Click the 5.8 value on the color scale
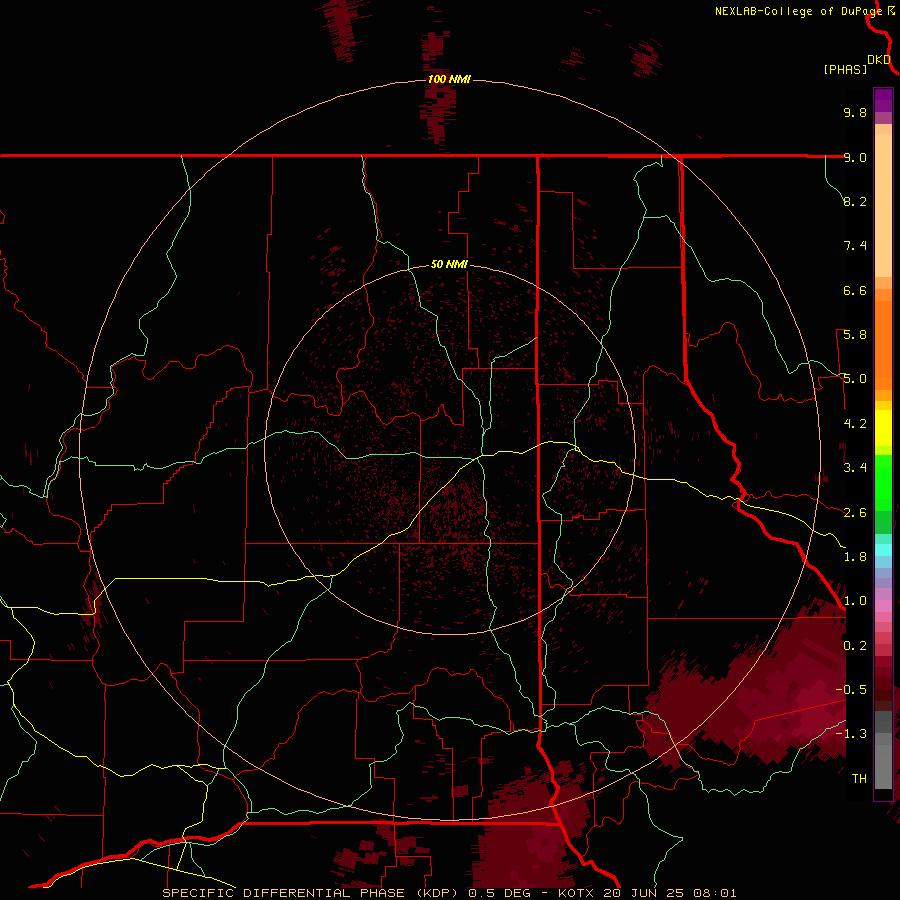The image size is (900, 900). point(855,335)
